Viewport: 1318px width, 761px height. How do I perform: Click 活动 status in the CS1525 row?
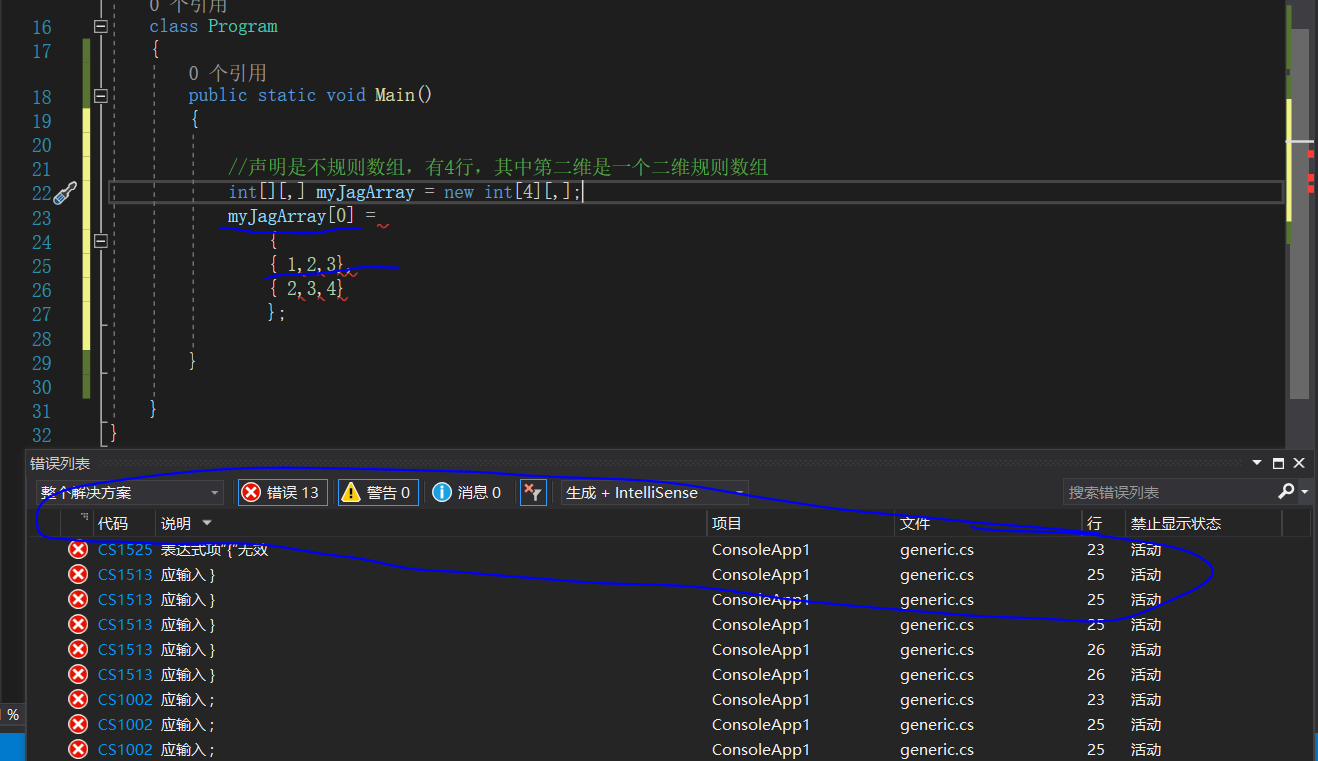click(x=1146, y=549)
